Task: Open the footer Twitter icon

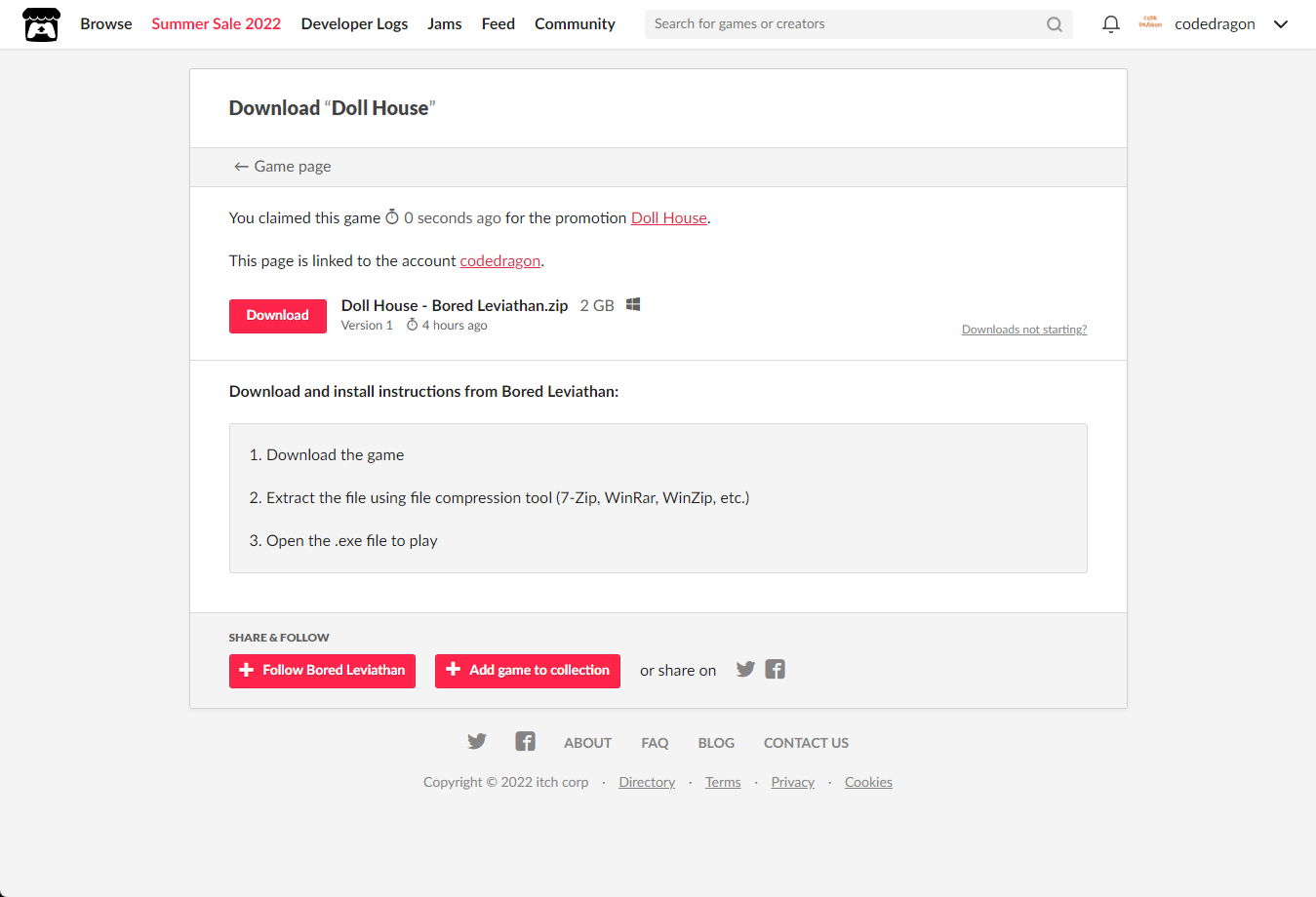Action: (x=477, y=741)
